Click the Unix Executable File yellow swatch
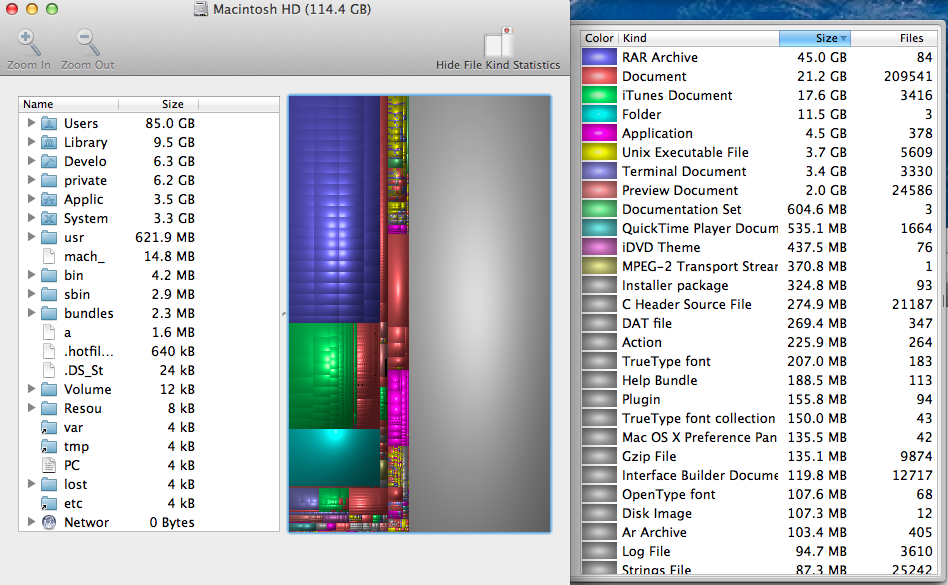948x585 pixels. click(x=599, y=152)
